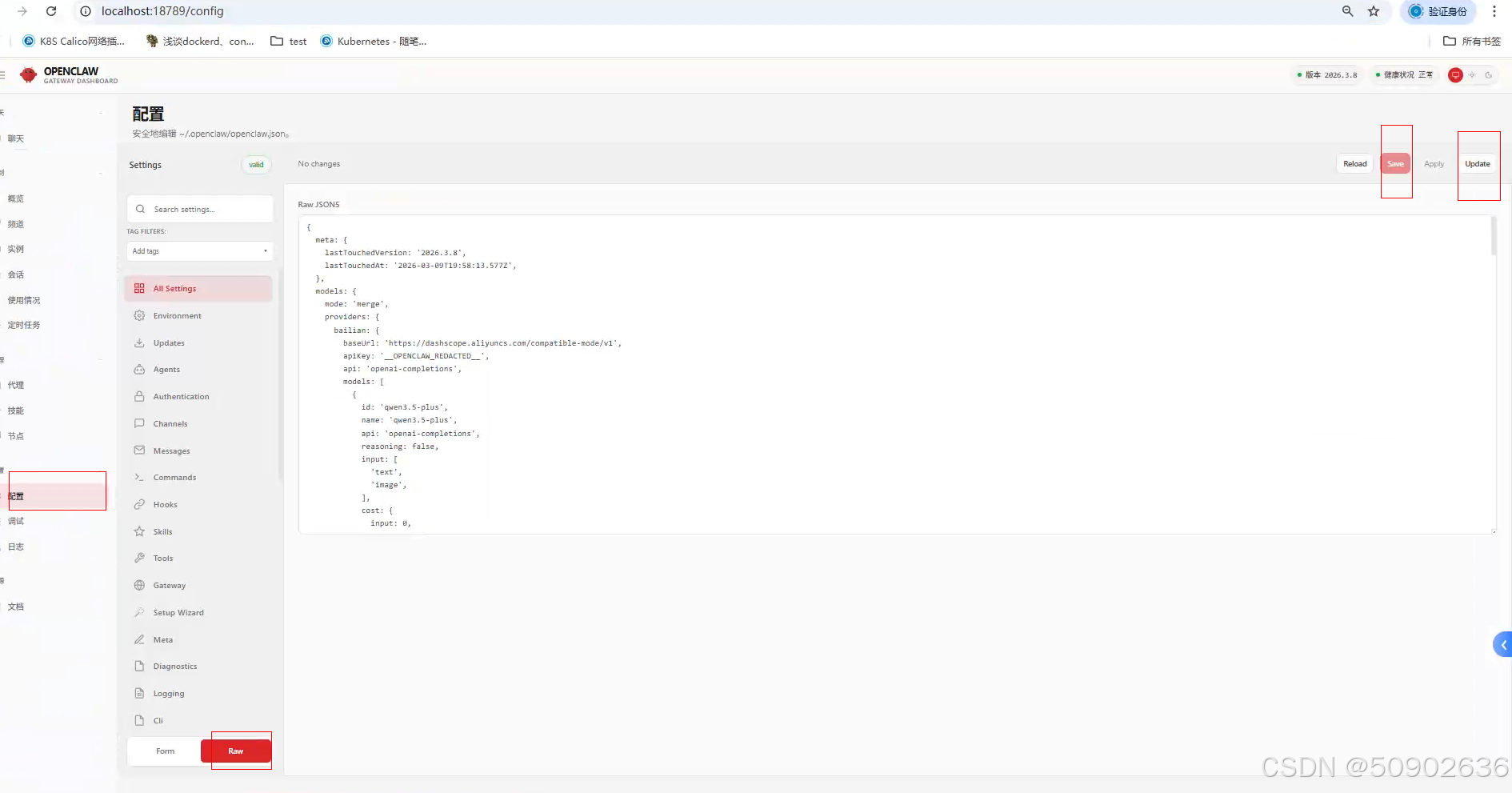The width and height of the screenshot is (1512, 793).
Task: Click the Gateway globe icon
Action: click(139, 585)
